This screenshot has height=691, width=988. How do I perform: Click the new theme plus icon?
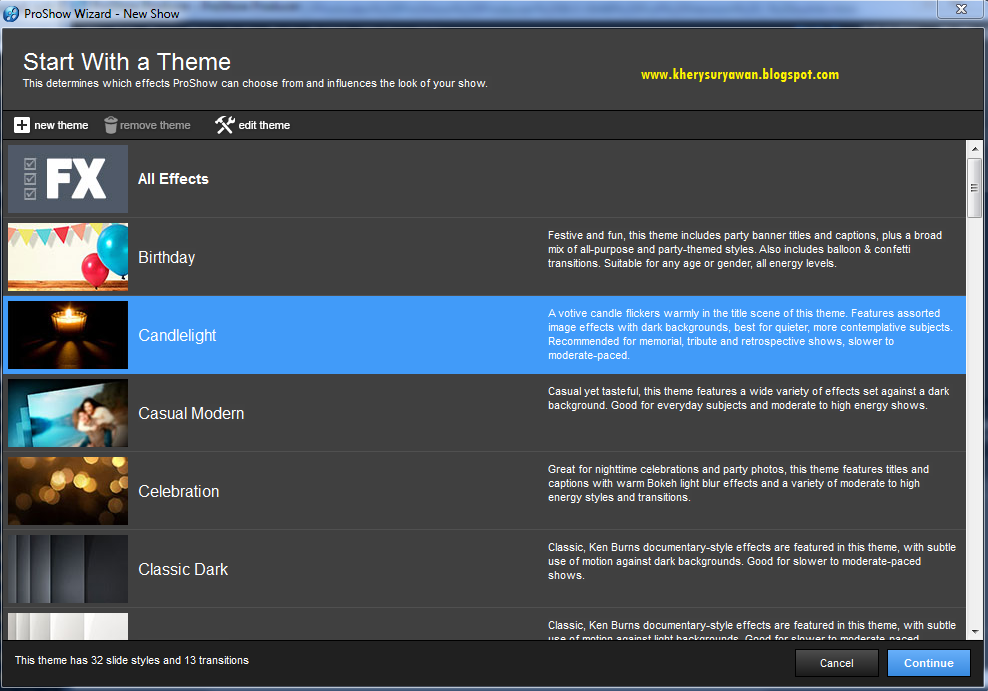pyautogui.click(x=22, y=125)
